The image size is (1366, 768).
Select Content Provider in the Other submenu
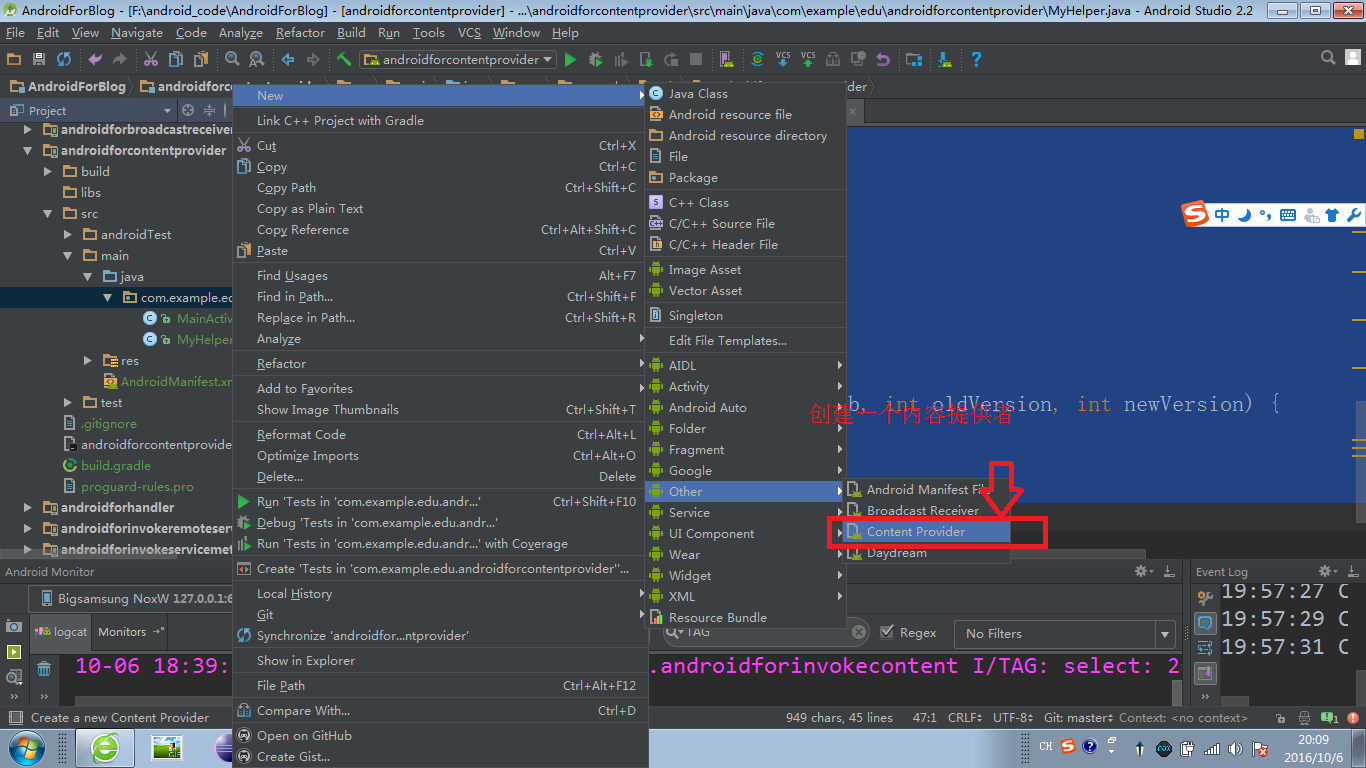click(x=928, y=532)
